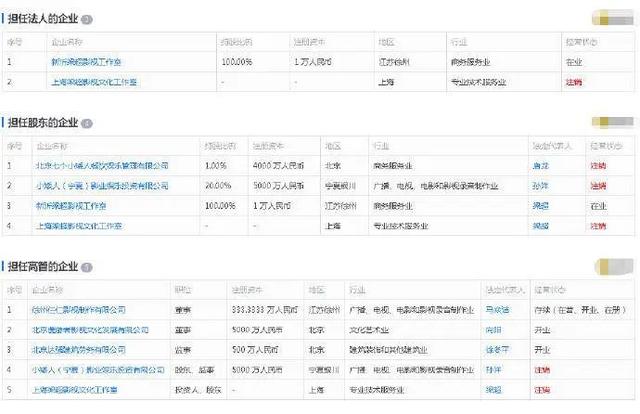Viewport: 640px width, 414px height.
Task: Open 上海梁超影视文化工作室 in the executive table
Action: pos(75,390)
